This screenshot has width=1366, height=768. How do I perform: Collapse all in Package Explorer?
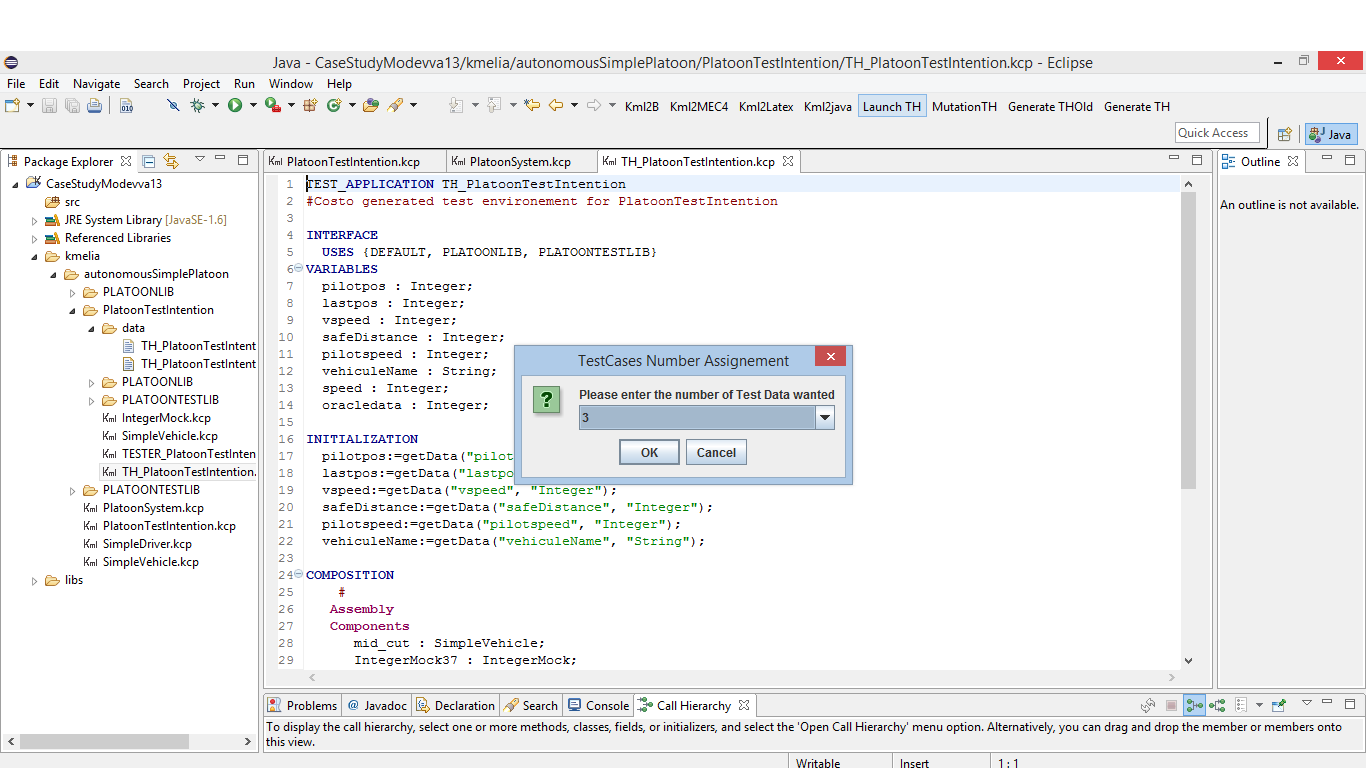tap(149, 161)
